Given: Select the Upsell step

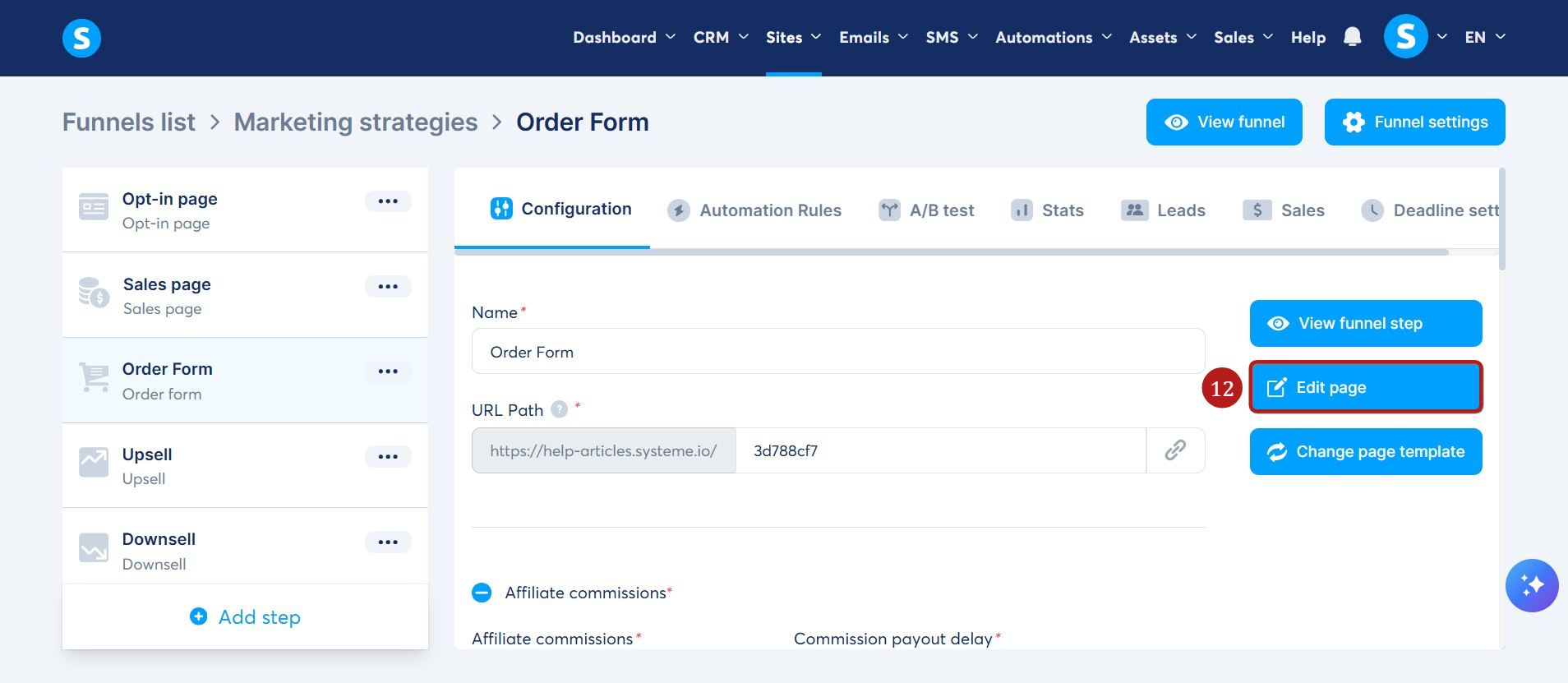Looking at the screenshot, I should tap(245, 465).
